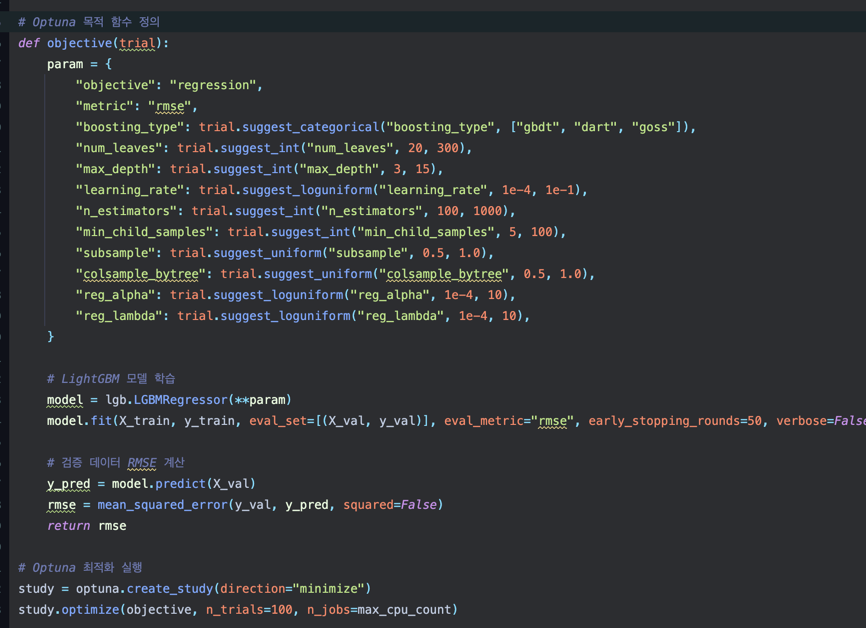
Task: Click the y_pred variable being assigned
Action: [x=68, y=484]
